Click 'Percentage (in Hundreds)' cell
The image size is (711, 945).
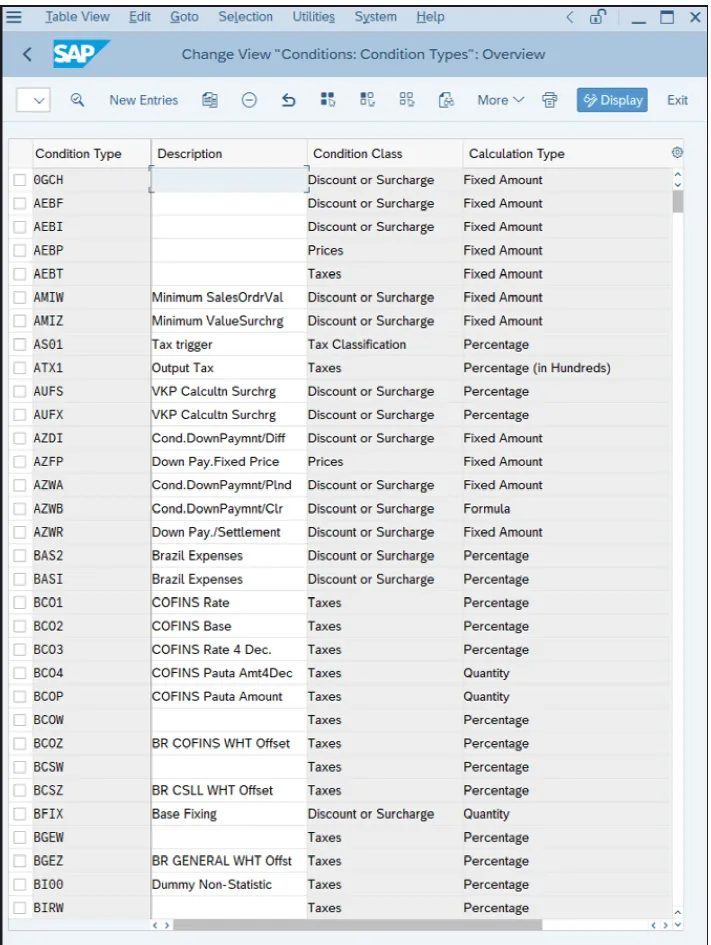click(x=566, y=368)
